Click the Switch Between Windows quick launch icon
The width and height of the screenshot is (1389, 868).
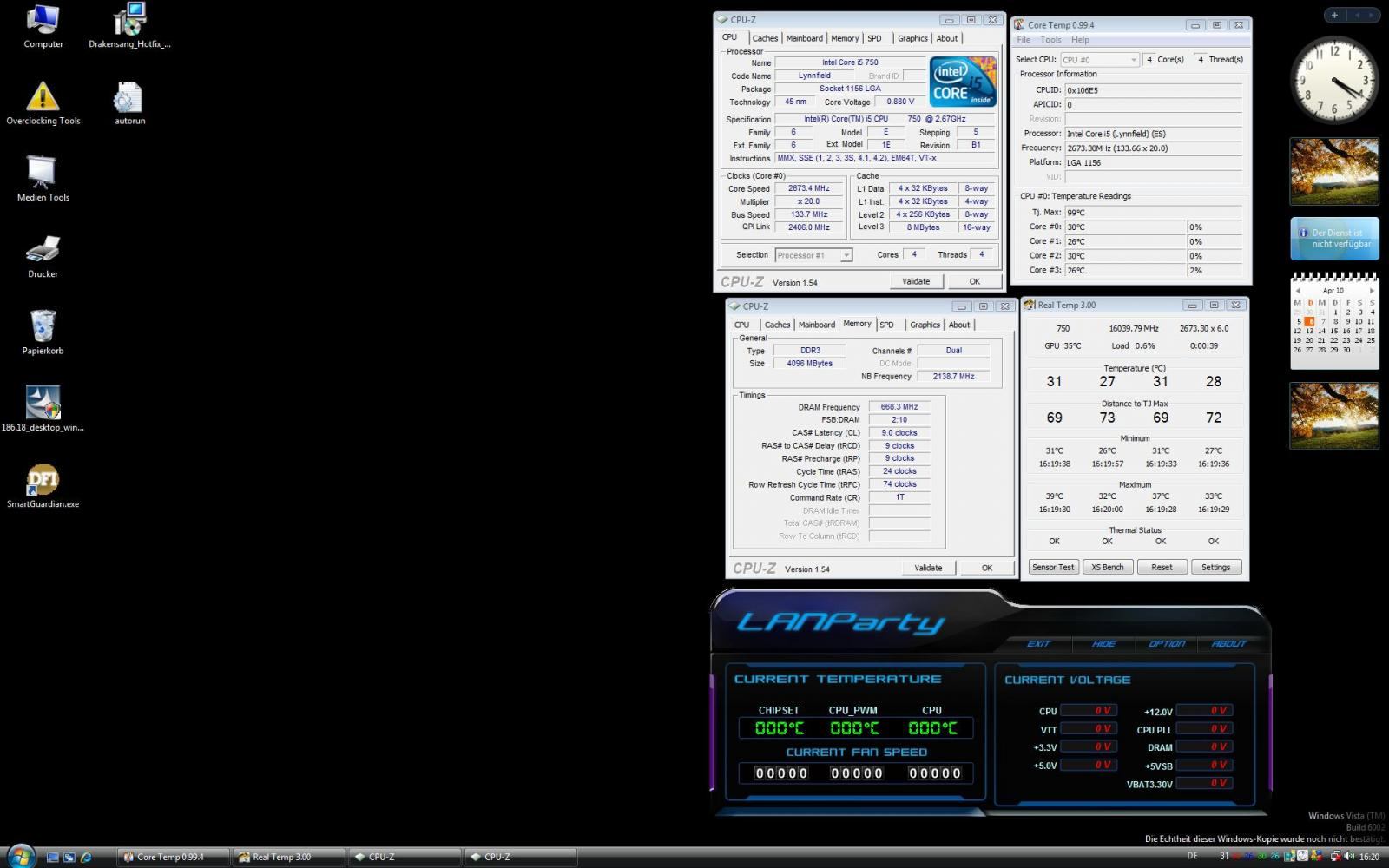(69, 857)
